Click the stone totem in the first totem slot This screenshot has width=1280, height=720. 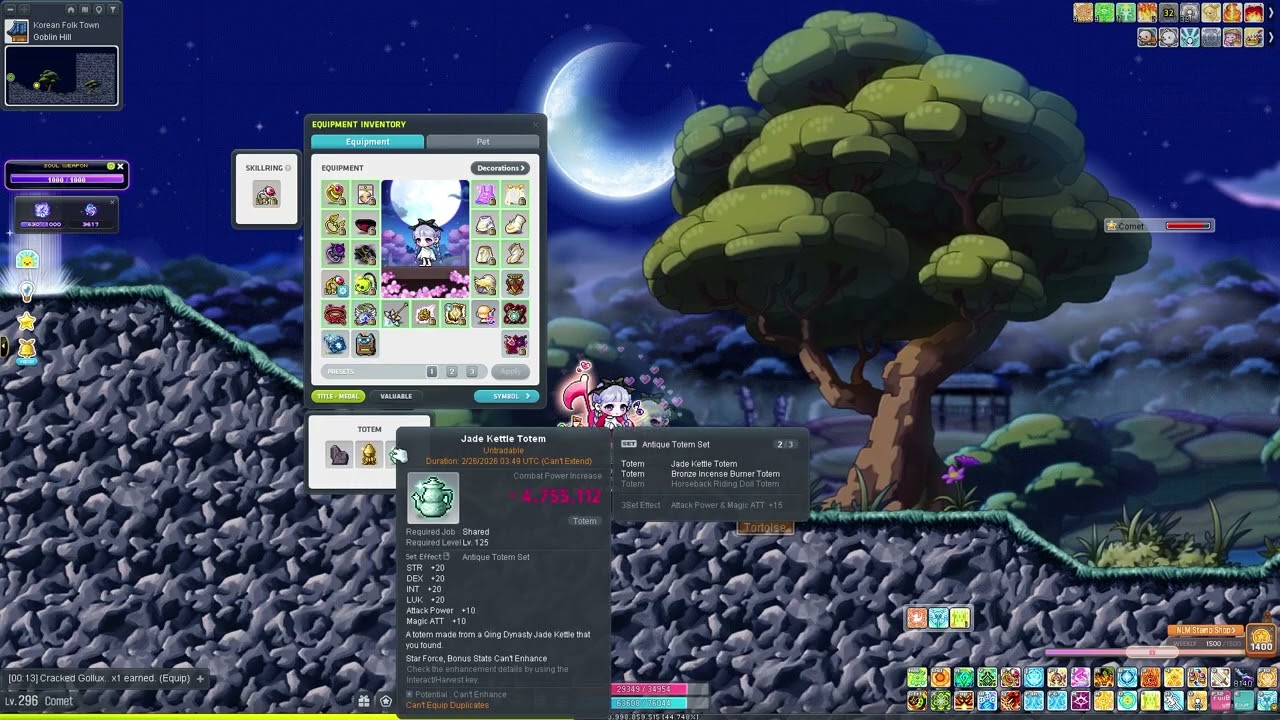coord(340,454)
